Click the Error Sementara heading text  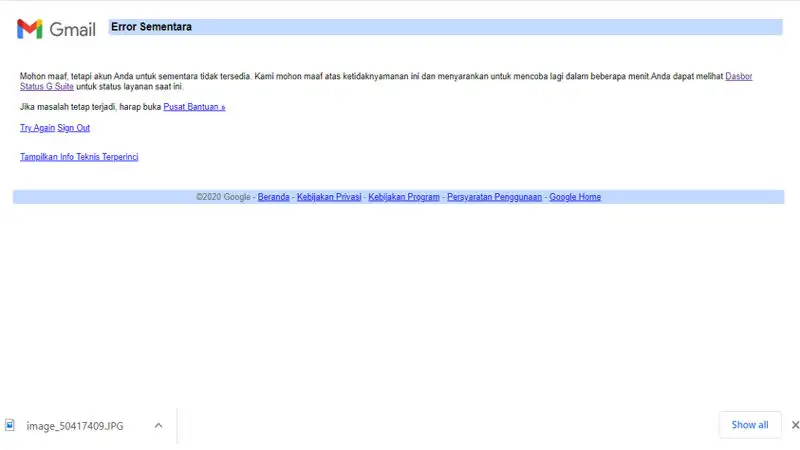(x=152, y=27)
